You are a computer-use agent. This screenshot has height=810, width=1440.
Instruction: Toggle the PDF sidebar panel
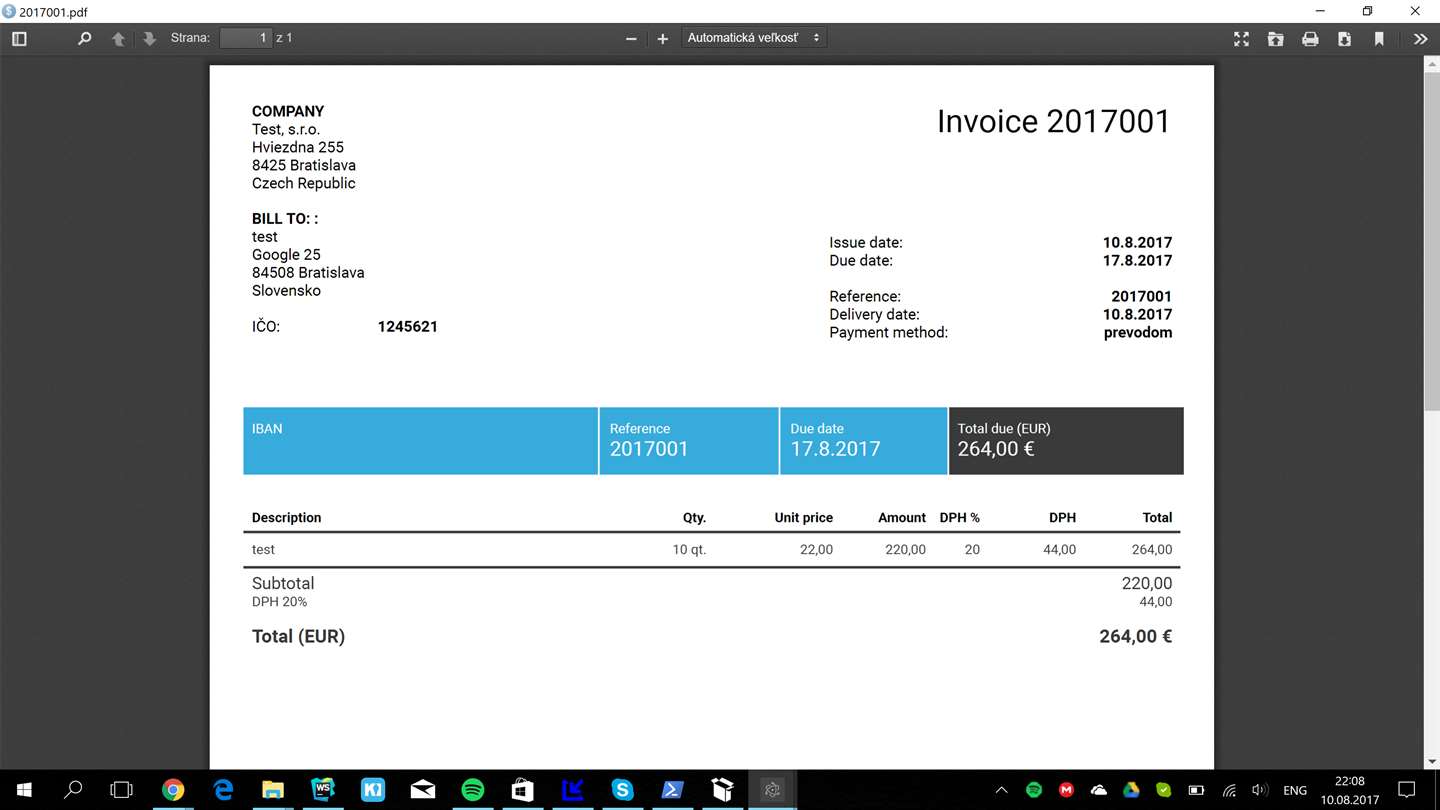(19, 39)
